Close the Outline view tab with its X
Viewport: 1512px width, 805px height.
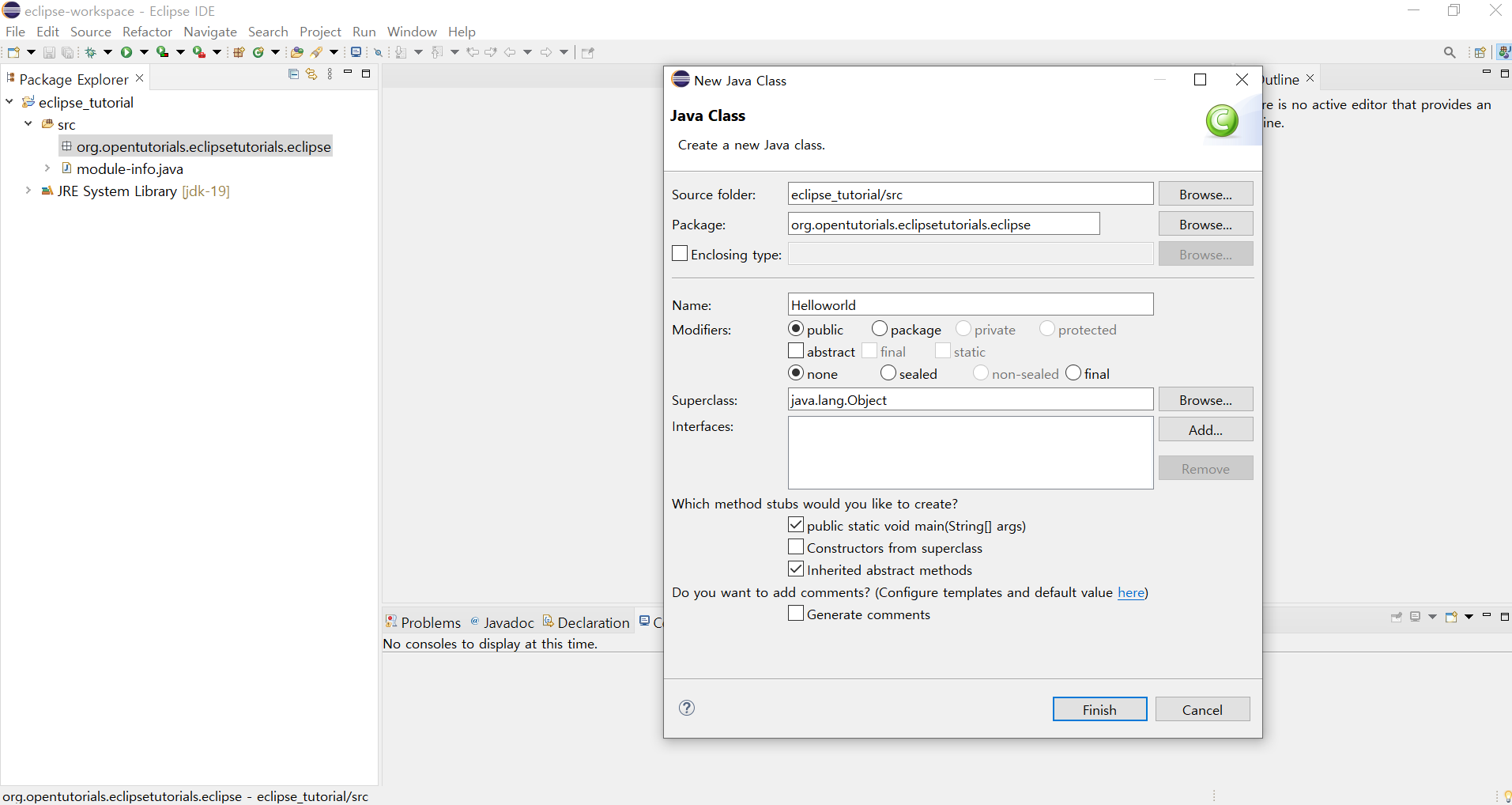[x=1310, y=78]
